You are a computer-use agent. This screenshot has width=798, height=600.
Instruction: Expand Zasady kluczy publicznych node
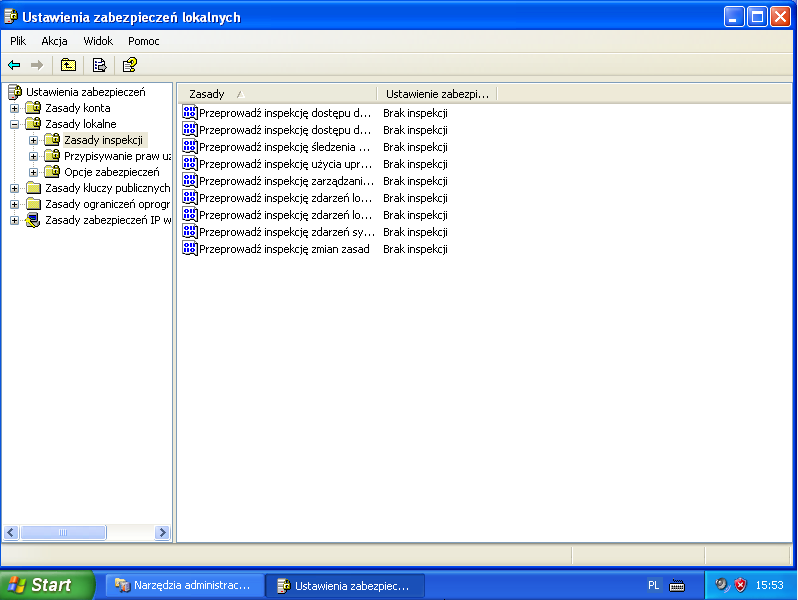tap(14, 188)
